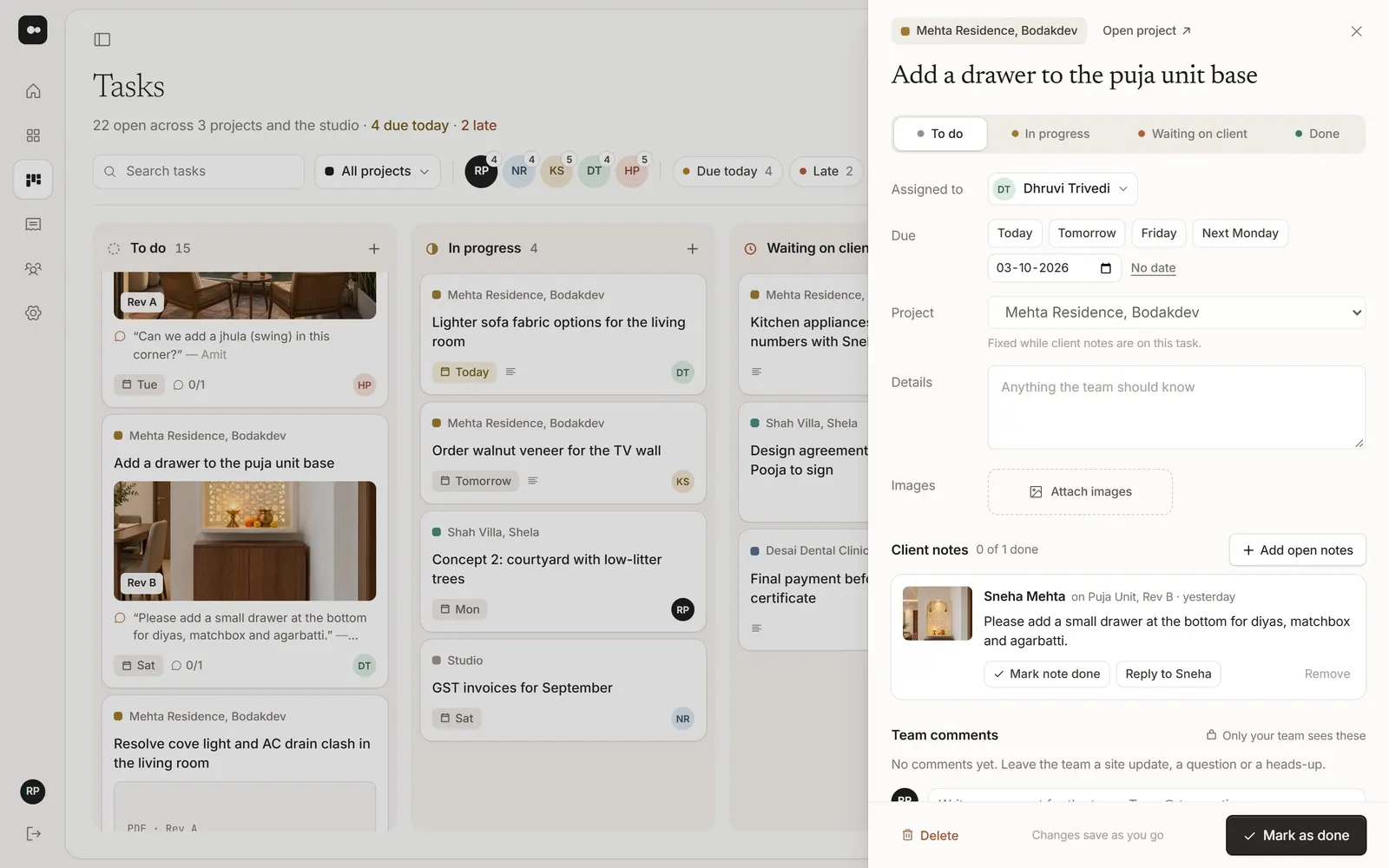The image size is (1389, 868).
Task: Set due date to Next Monday
Action: pos(1240,233)
